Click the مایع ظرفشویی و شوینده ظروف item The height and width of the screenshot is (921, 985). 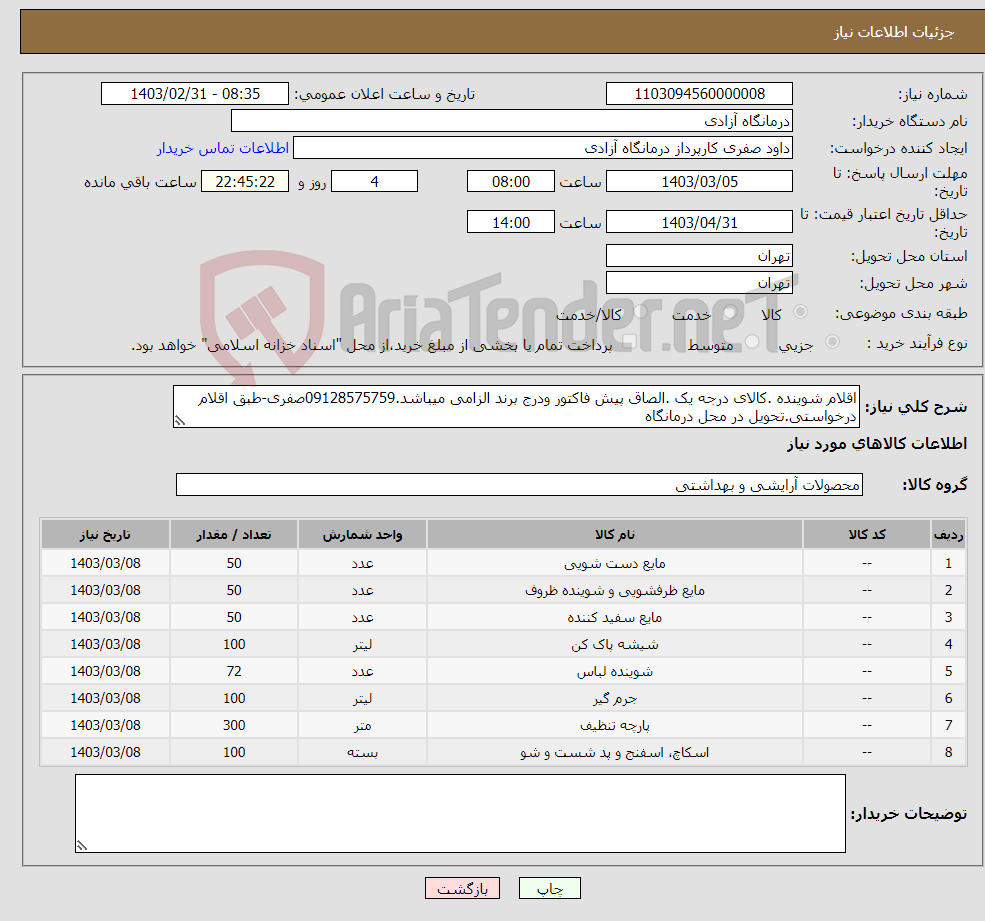(x=614, y=591)
